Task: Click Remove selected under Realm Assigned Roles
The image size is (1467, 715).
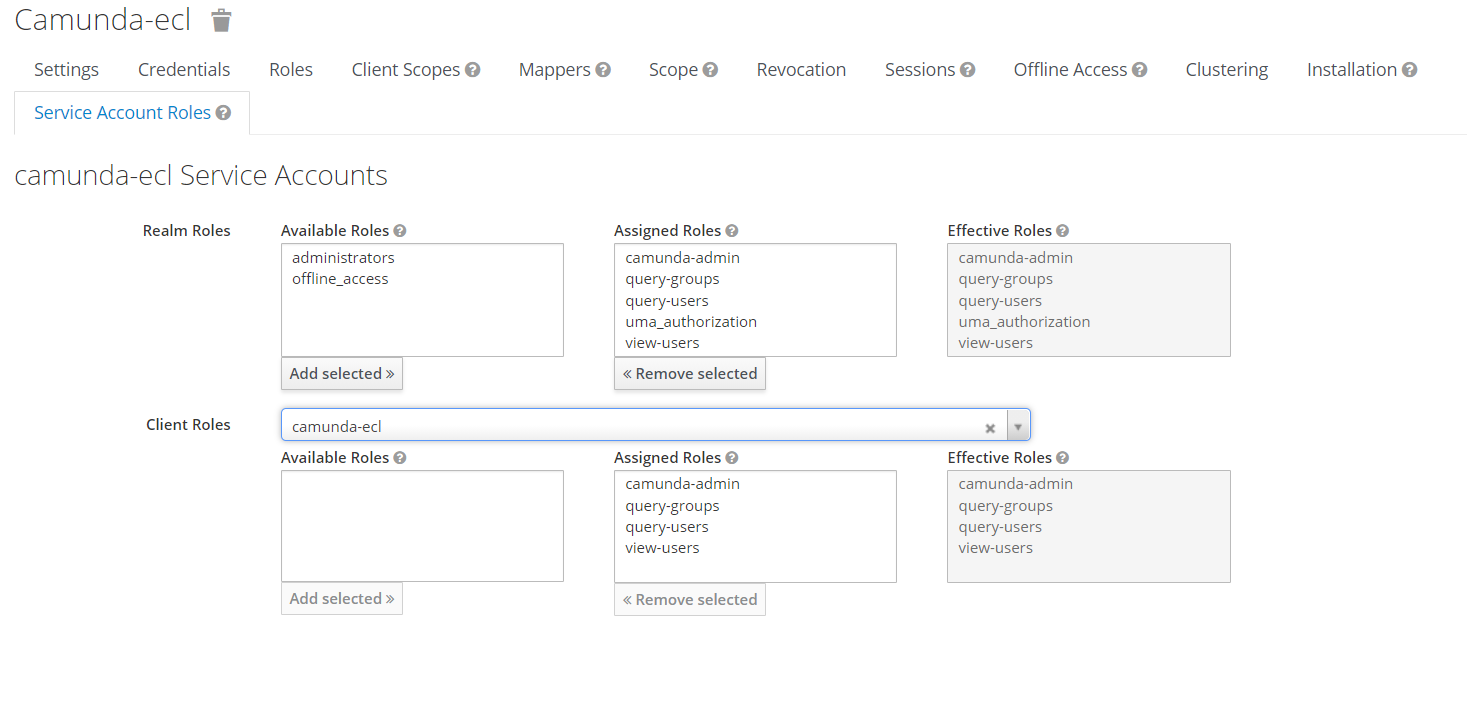Action: click(689, 373)
